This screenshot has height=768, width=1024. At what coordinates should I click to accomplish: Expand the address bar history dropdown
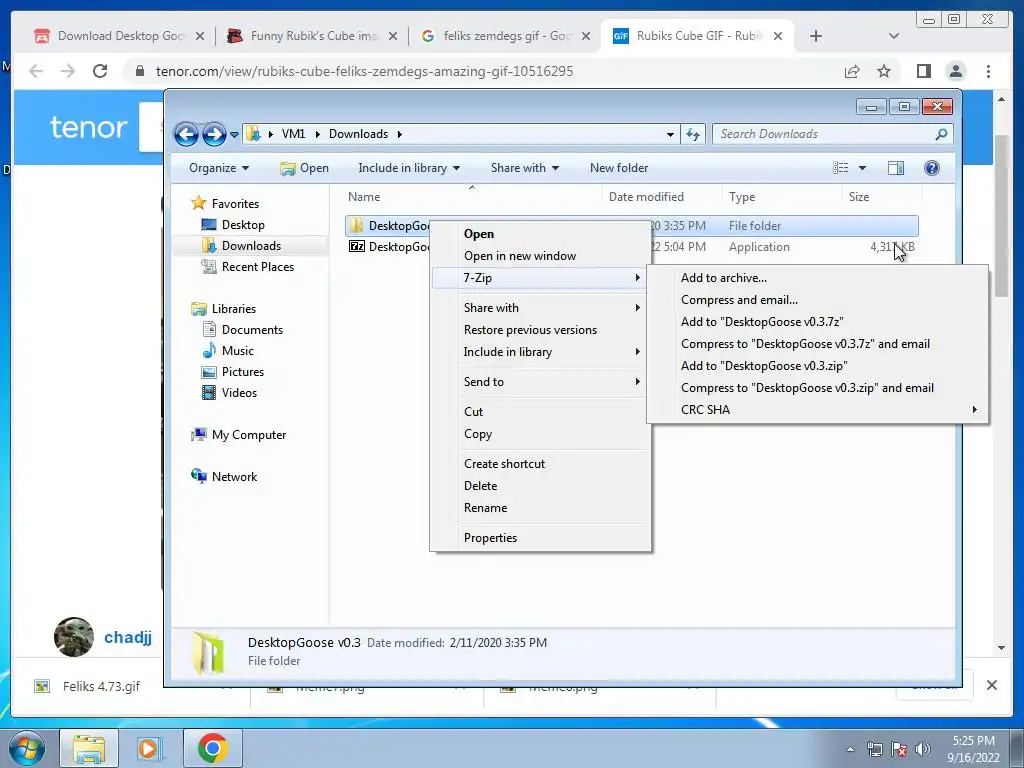tap(670, 135)
